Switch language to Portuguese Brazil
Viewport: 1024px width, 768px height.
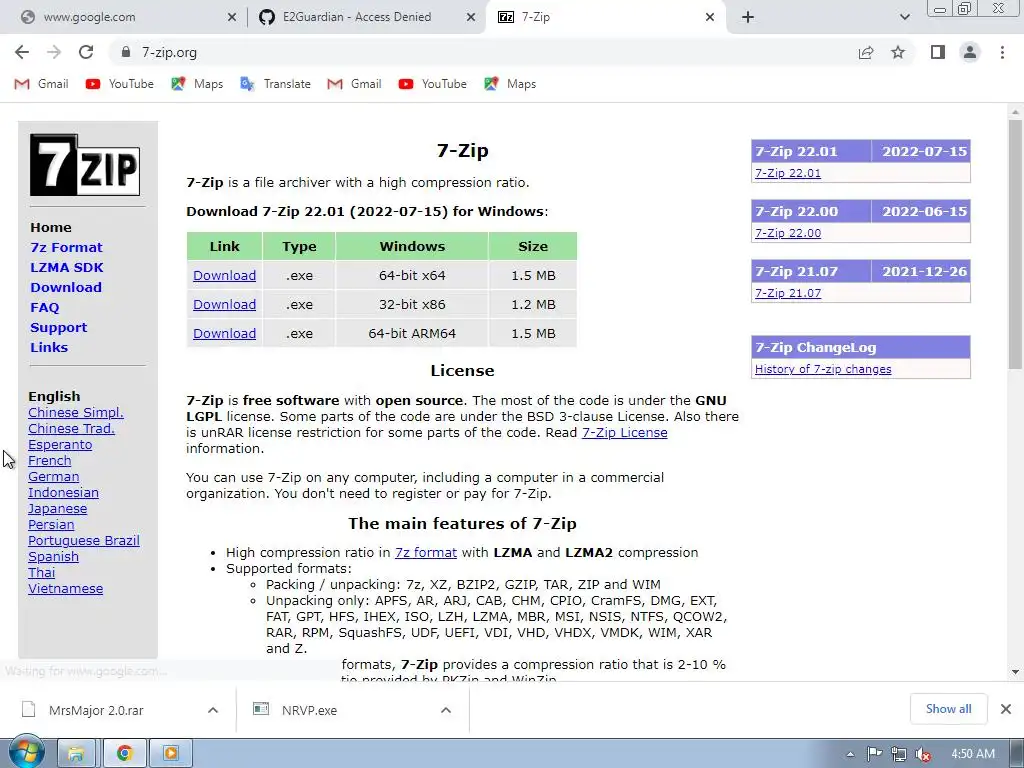coord(84,541)
